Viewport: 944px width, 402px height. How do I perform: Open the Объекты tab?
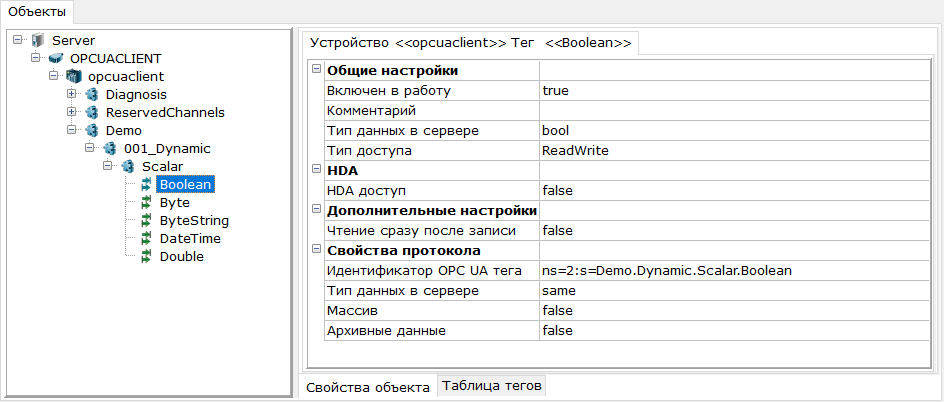37,11
